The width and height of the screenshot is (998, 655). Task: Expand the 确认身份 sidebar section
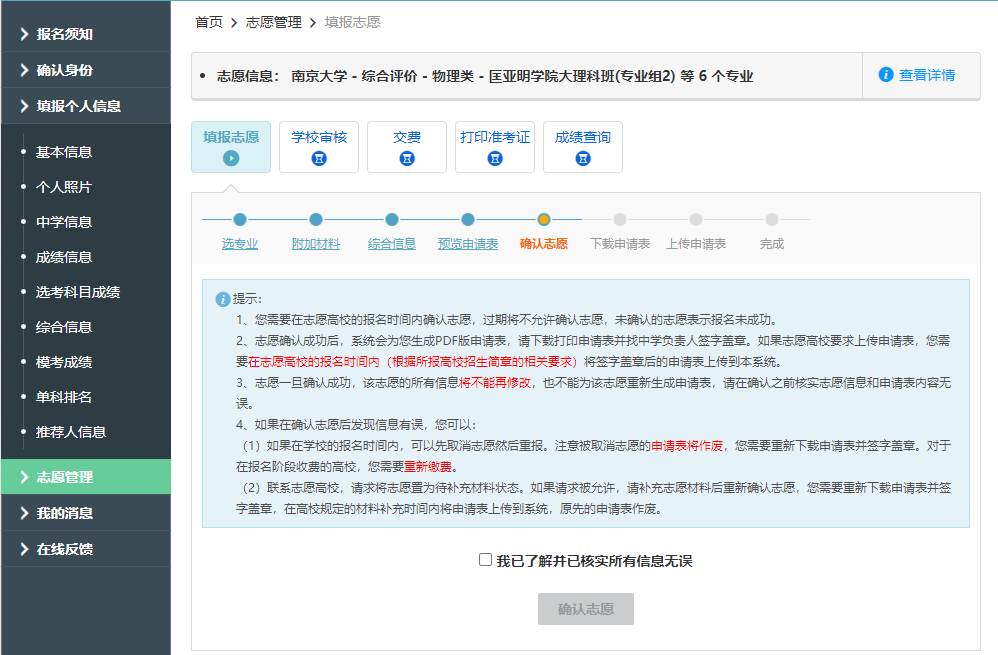coord(65,70)
